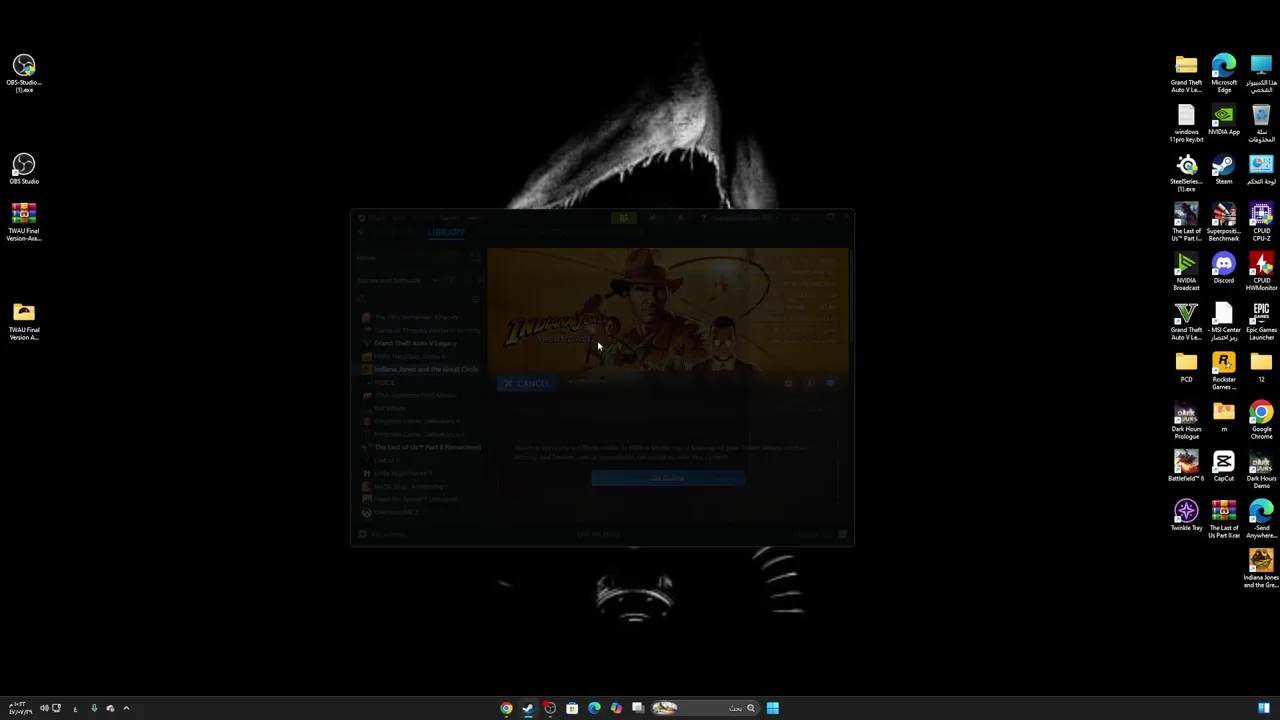Launch the Rockstar Games Launcher shortcut
The height and width of the screenshot is (720, 1280).
[1224, 371]
